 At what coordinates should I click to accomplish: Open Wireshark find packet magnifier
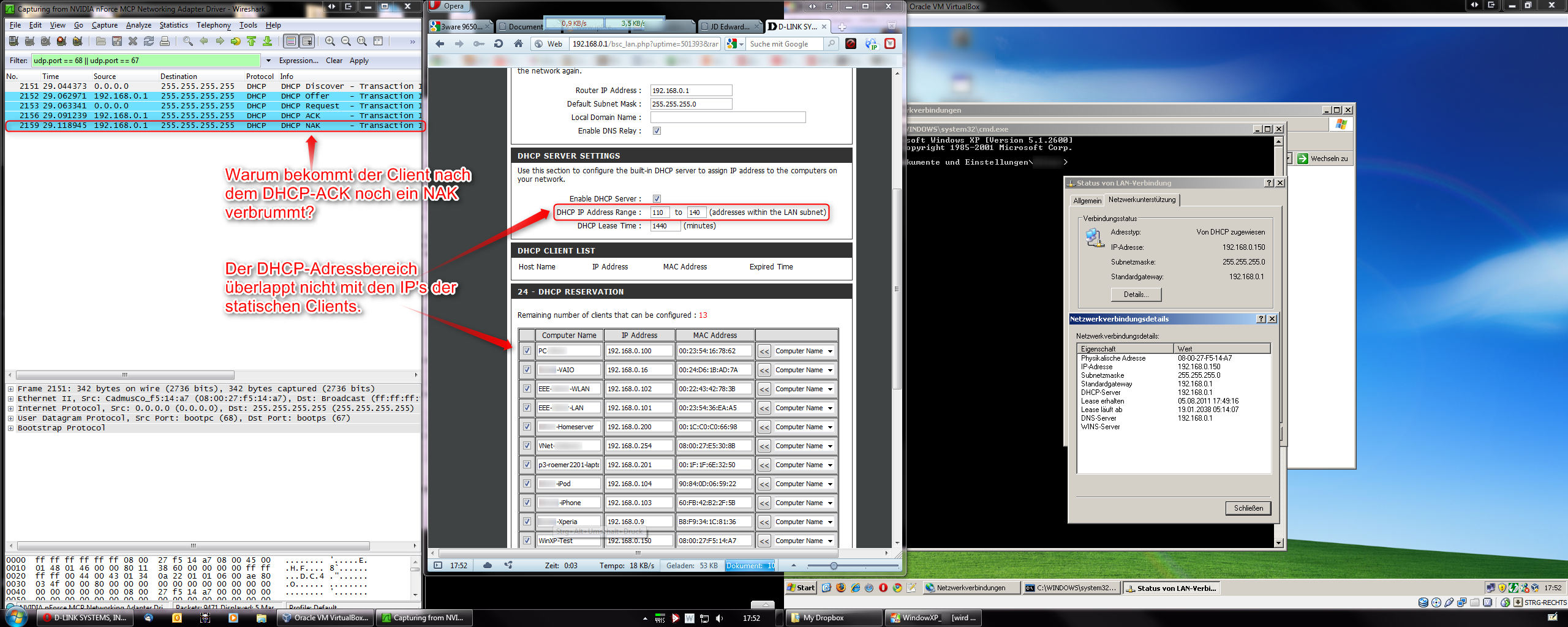[x=188, y=41]
